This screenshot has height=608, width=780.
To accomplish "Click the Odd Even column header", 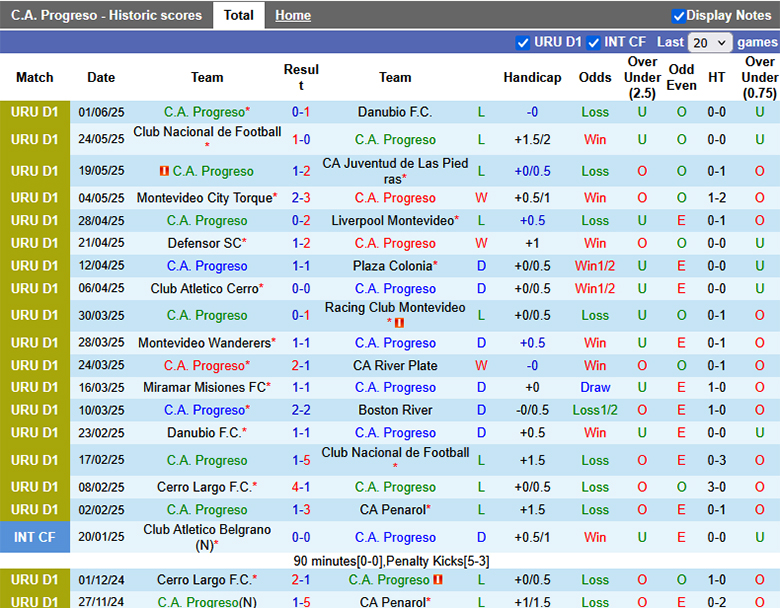I will pyautogui.click(x=681, y=78).
